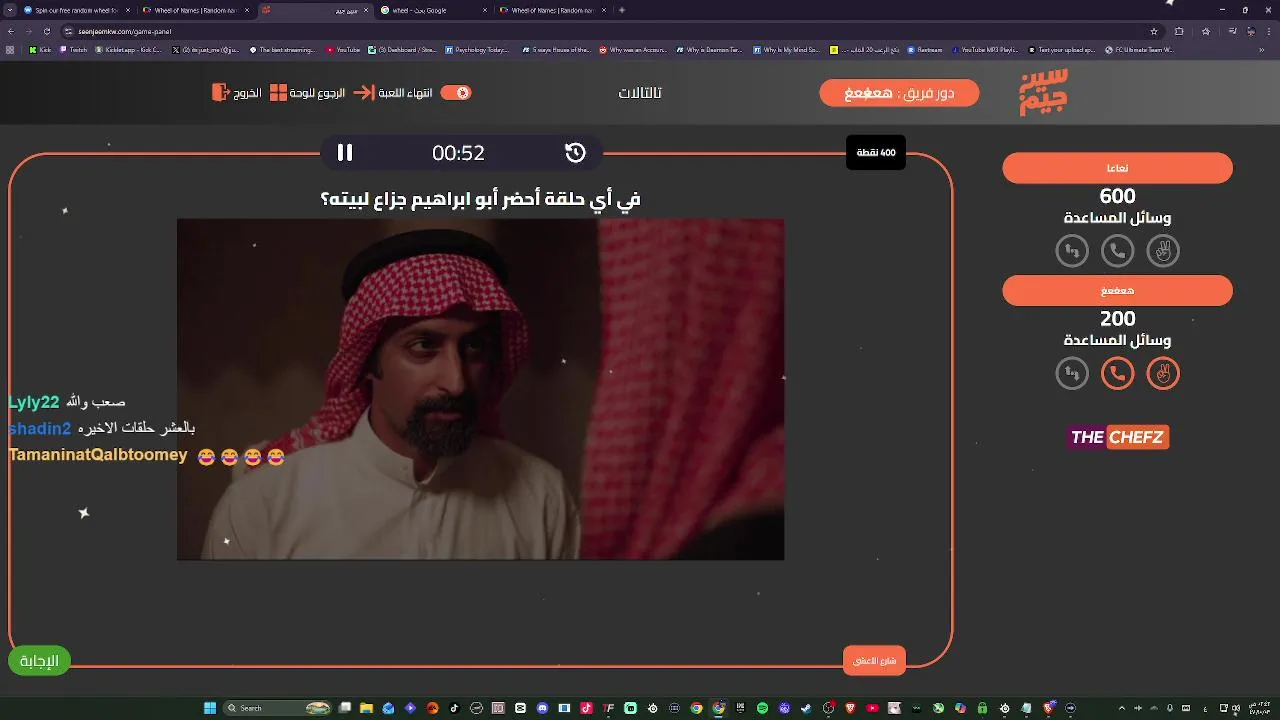The height and width of the screenshot is (720, 1280).
Task: Click the دور فريق team turn pill
Action: (899, 93)
